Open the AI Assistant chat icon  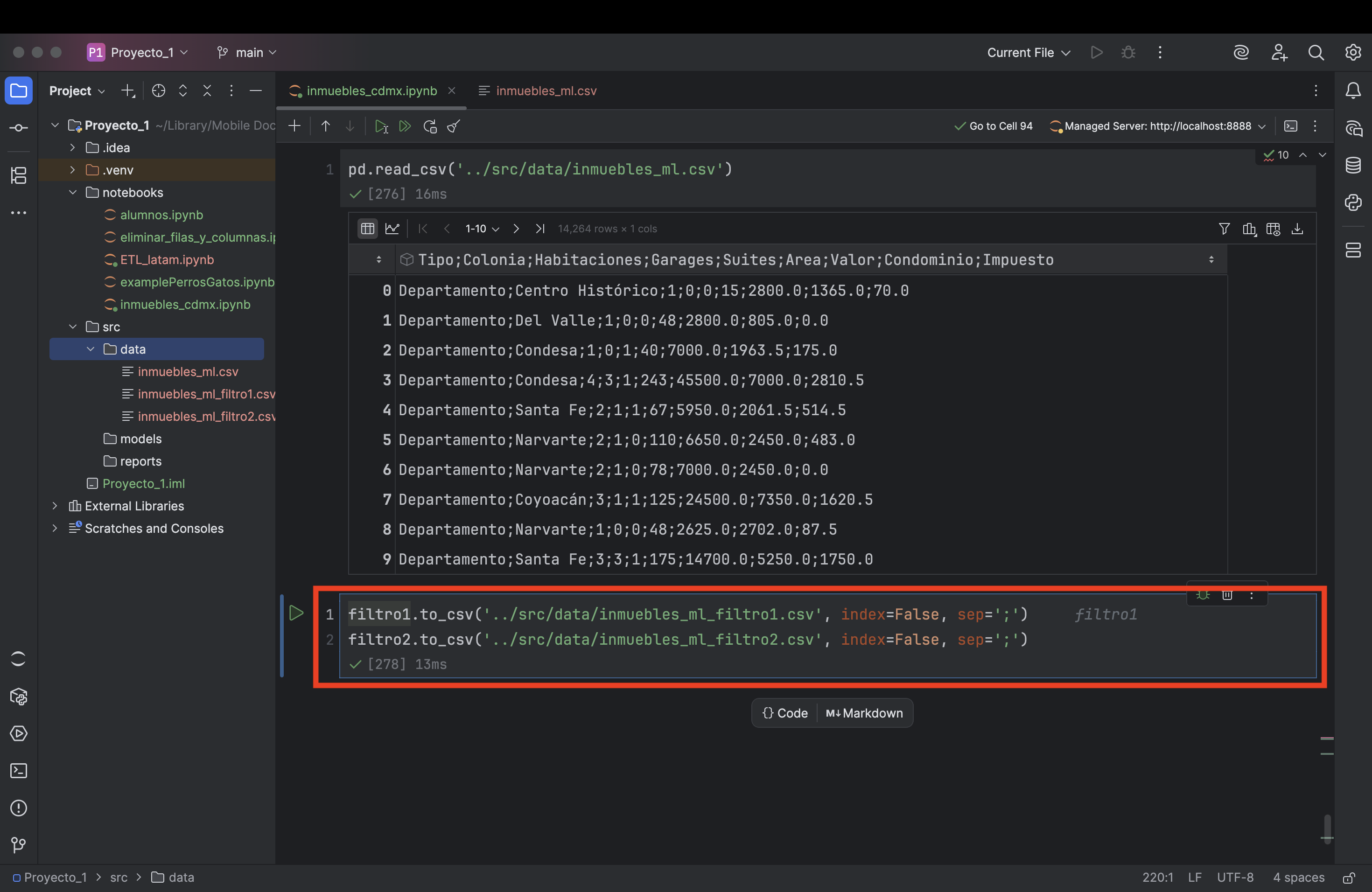tap(1353, 128)
